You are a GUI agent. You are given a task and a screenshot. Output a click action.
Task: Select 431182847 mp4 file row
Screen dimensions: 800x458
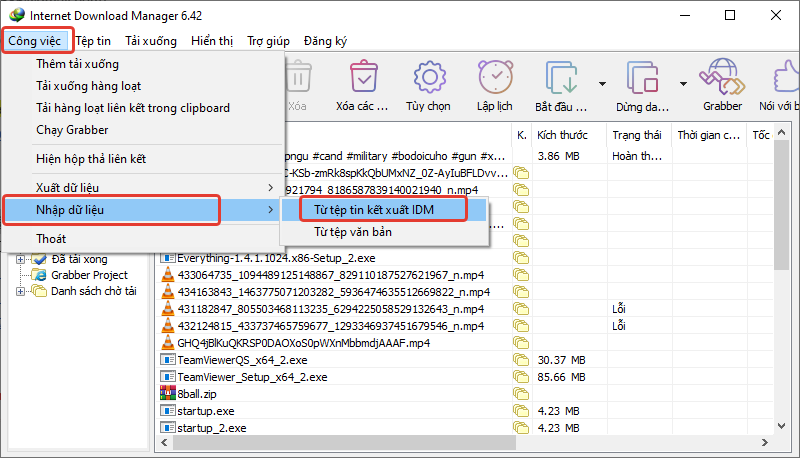[331, 309]
